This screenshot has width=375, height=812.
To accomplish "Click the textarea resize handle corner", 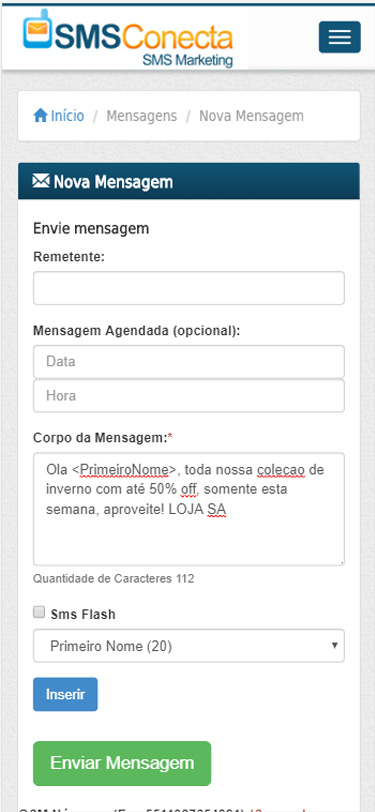I will tap(341, 561).
